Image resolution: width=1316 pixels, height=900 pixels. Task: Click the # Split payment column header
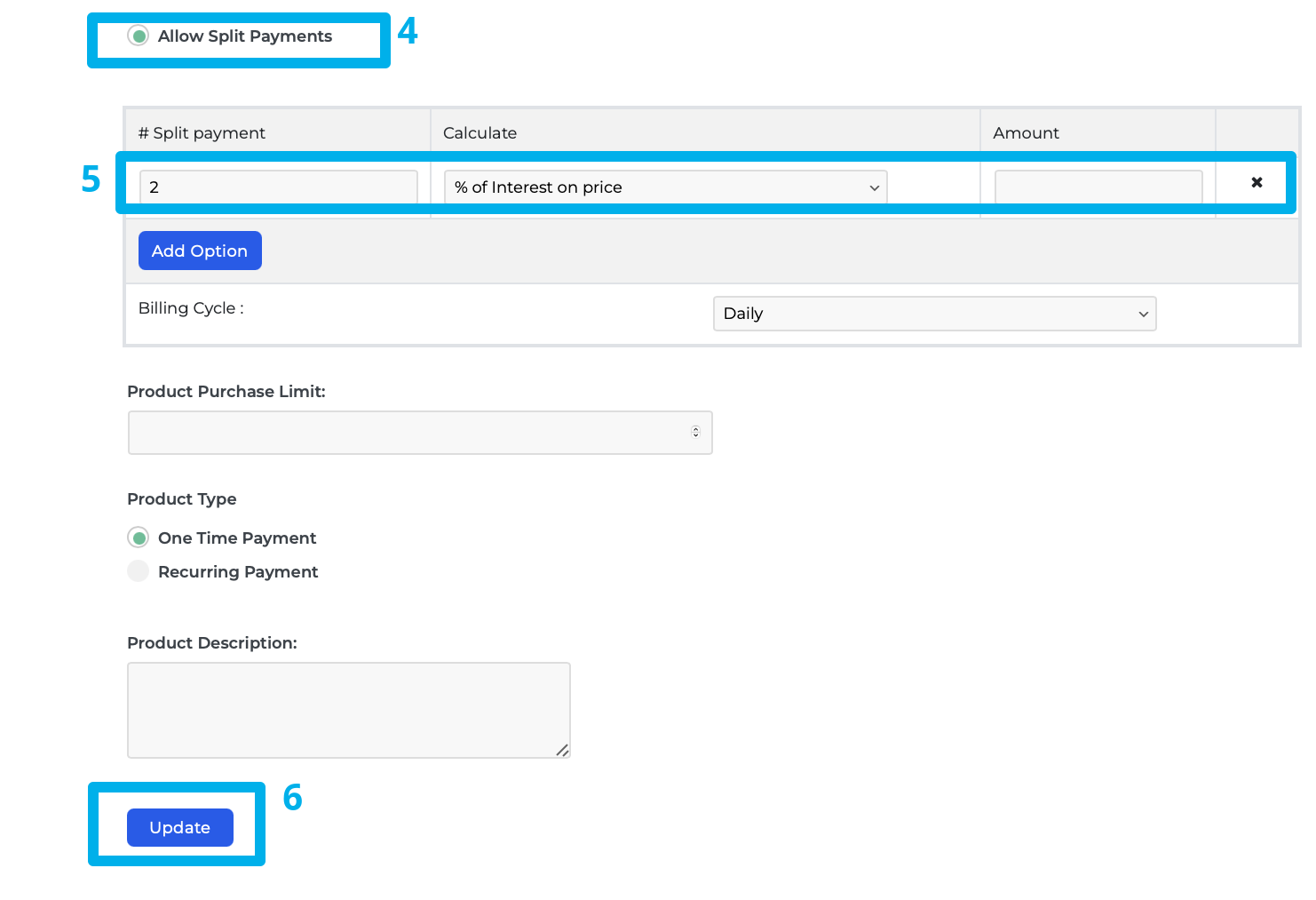pyautogui.click(x=202, y=132)
